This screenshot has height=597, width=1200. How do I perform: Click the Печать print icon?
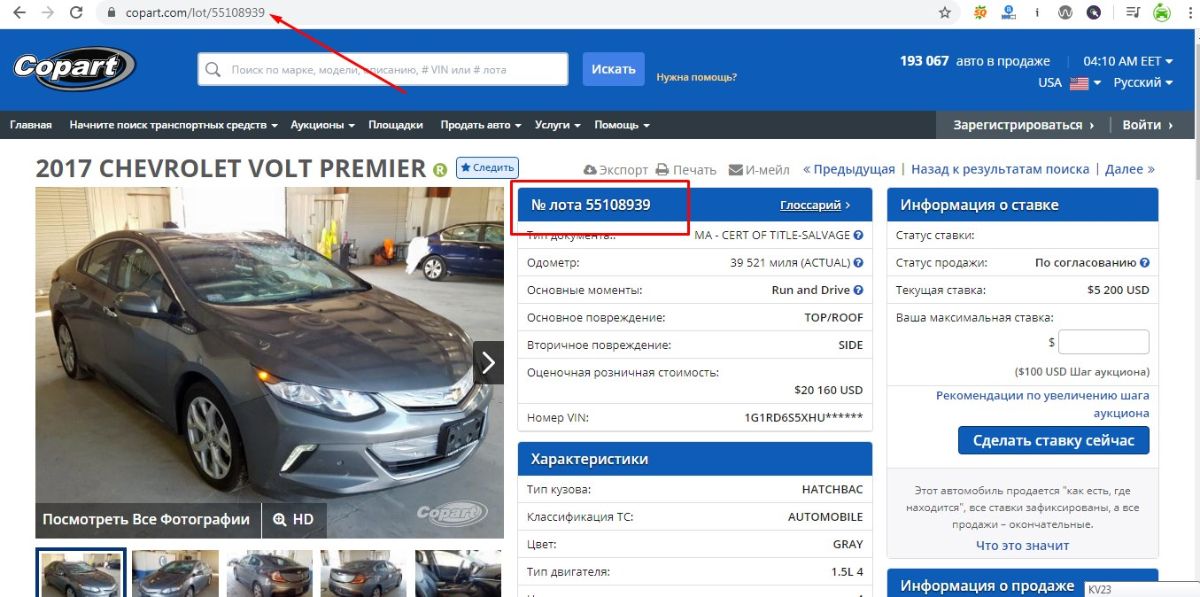(x=664, y=170)
